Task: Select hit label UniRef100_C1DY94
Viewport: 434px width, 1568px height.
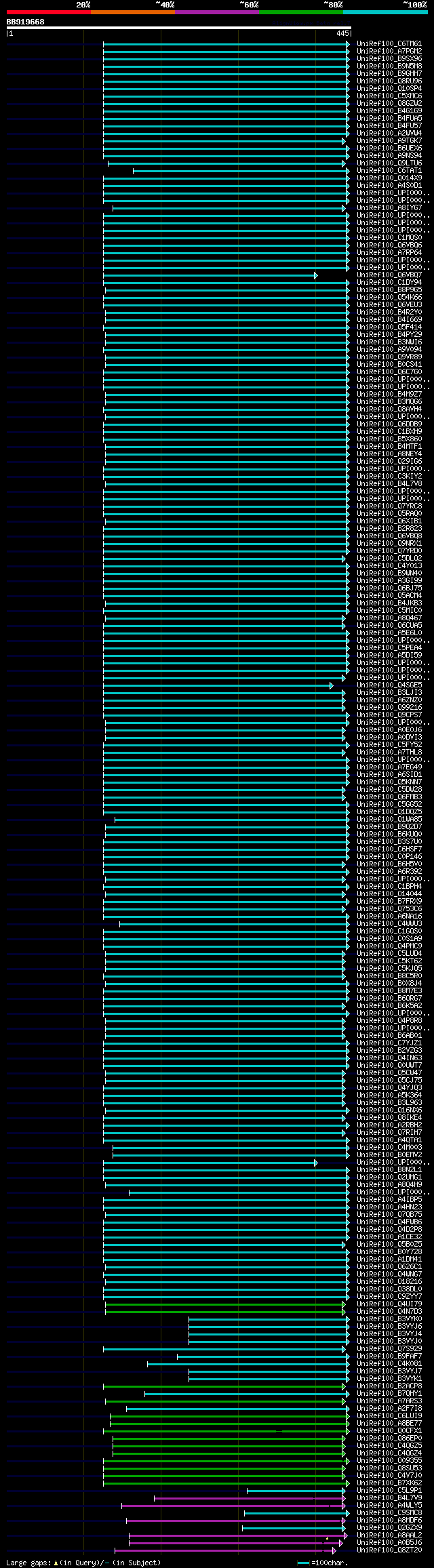Action: click(x=389, y=283)
